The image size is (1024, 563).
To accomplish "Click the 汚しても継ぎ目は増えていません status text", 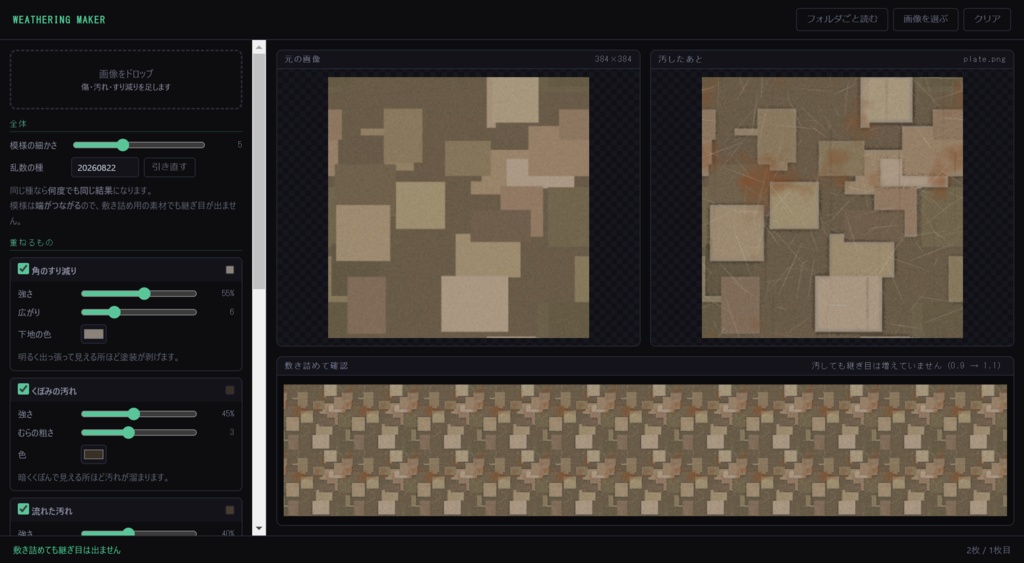I will click(905, 366).
